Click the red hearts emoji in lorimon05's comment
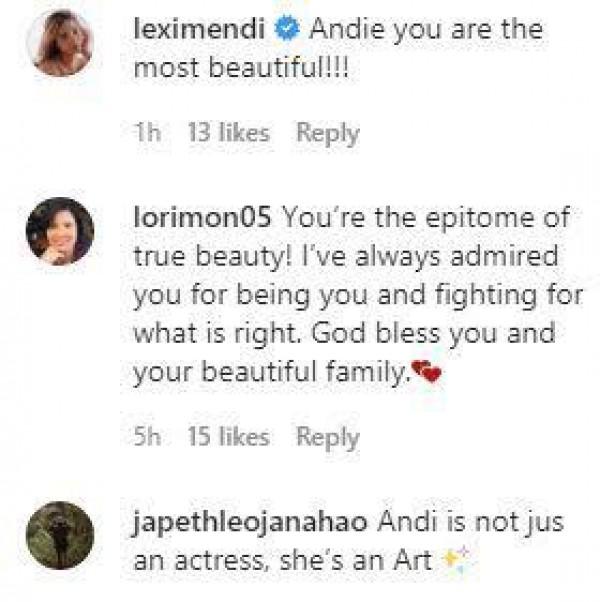 (x=428, y=376)
